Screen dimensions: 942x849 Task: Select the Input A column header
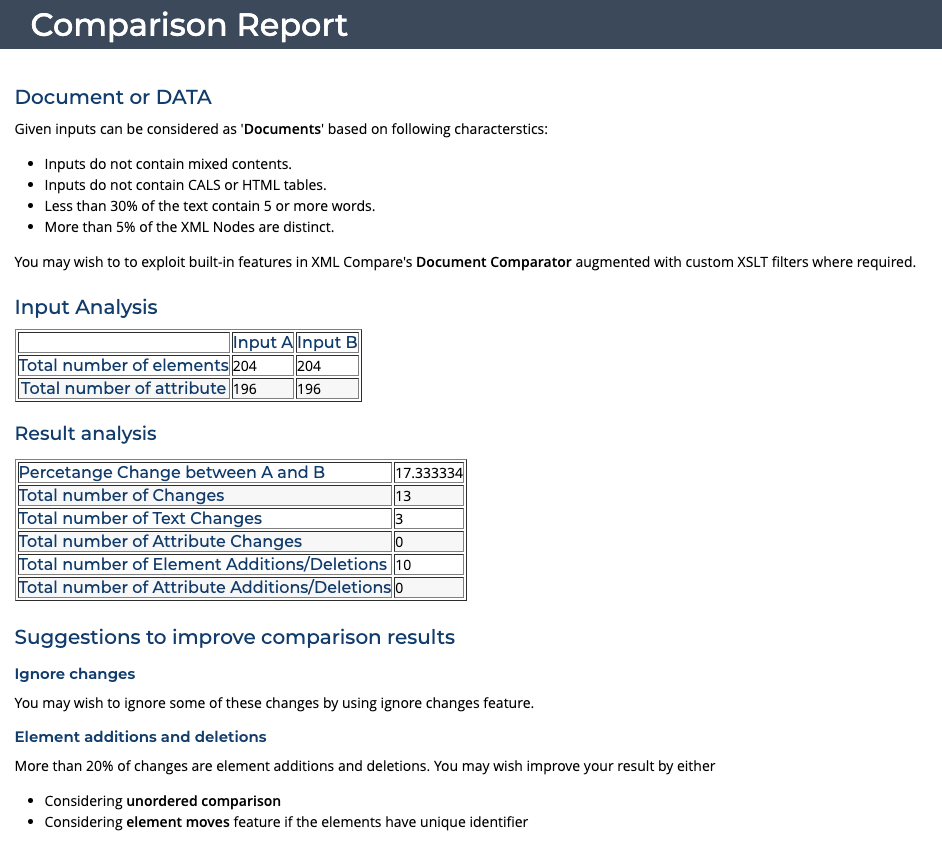tap(262, 342)
